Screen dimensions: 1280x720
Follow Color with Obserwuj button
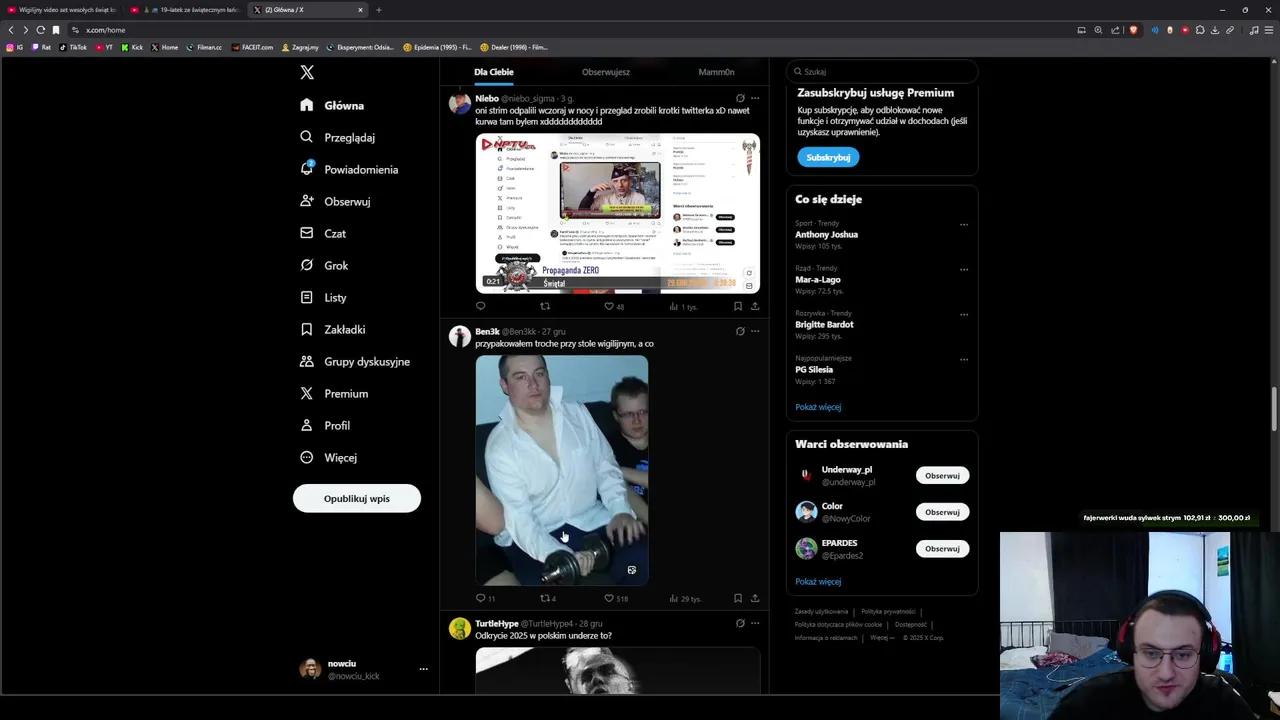tap(942, 512)
